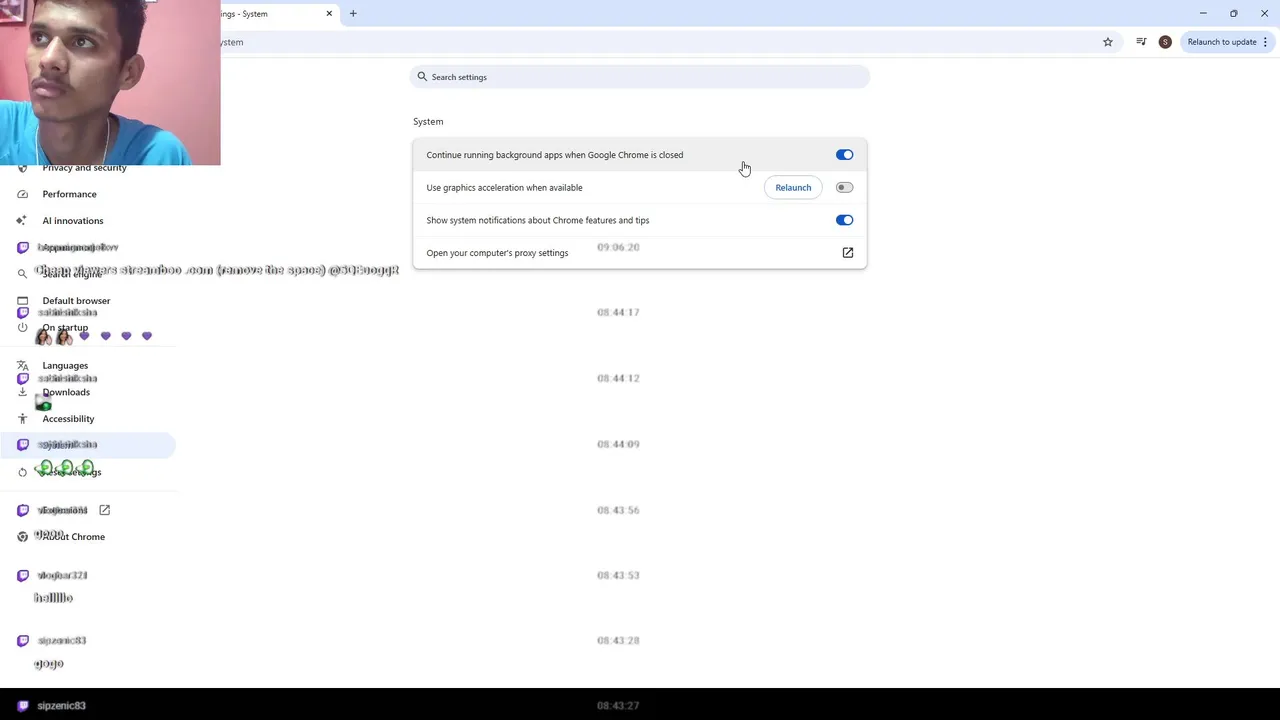Open On startup settings
Viewport: 1280px width, 720px height.
pos(65,327)
